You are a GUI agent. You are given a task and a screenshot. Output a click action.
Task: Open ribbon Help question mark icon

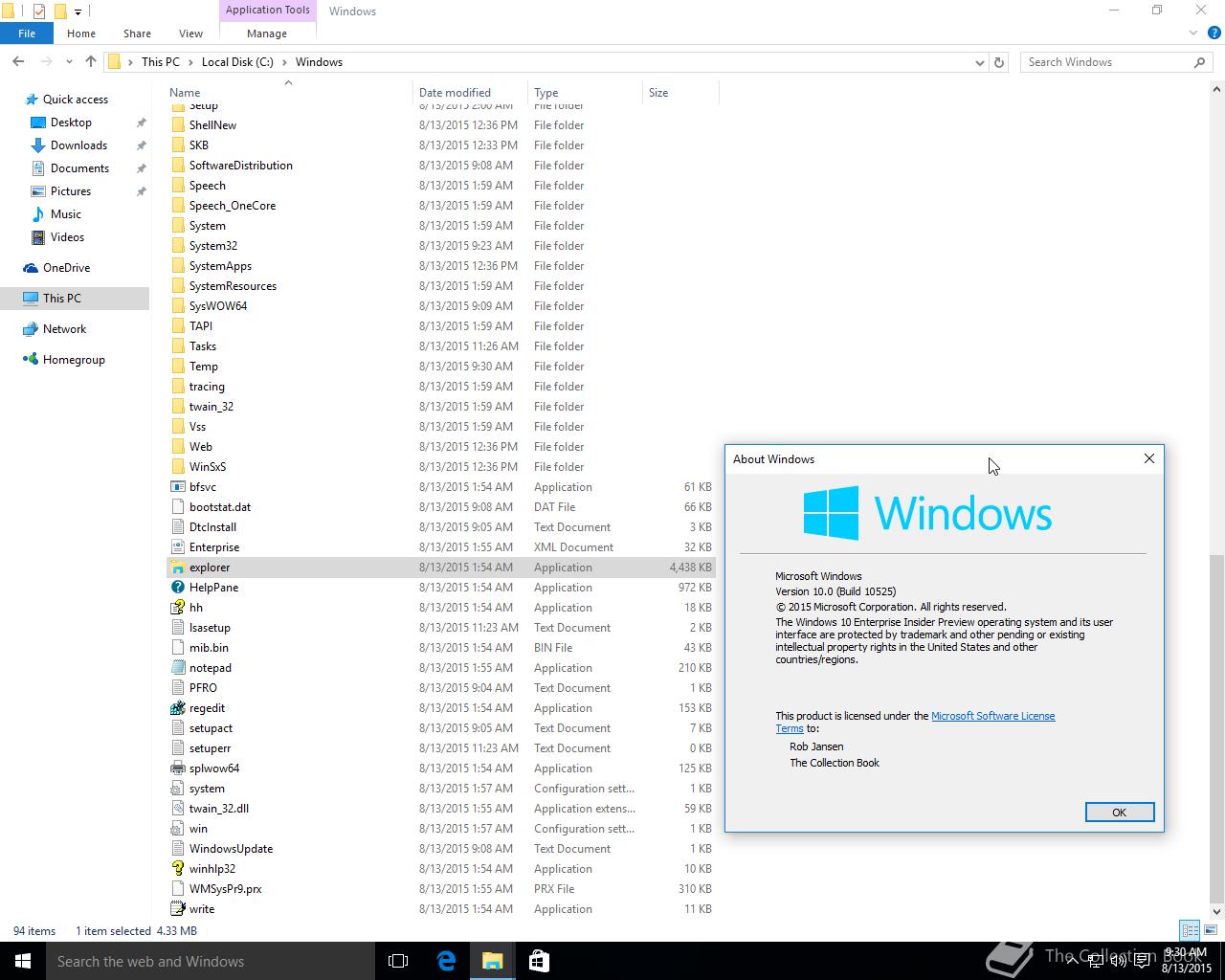click(x=1214, y=33)
